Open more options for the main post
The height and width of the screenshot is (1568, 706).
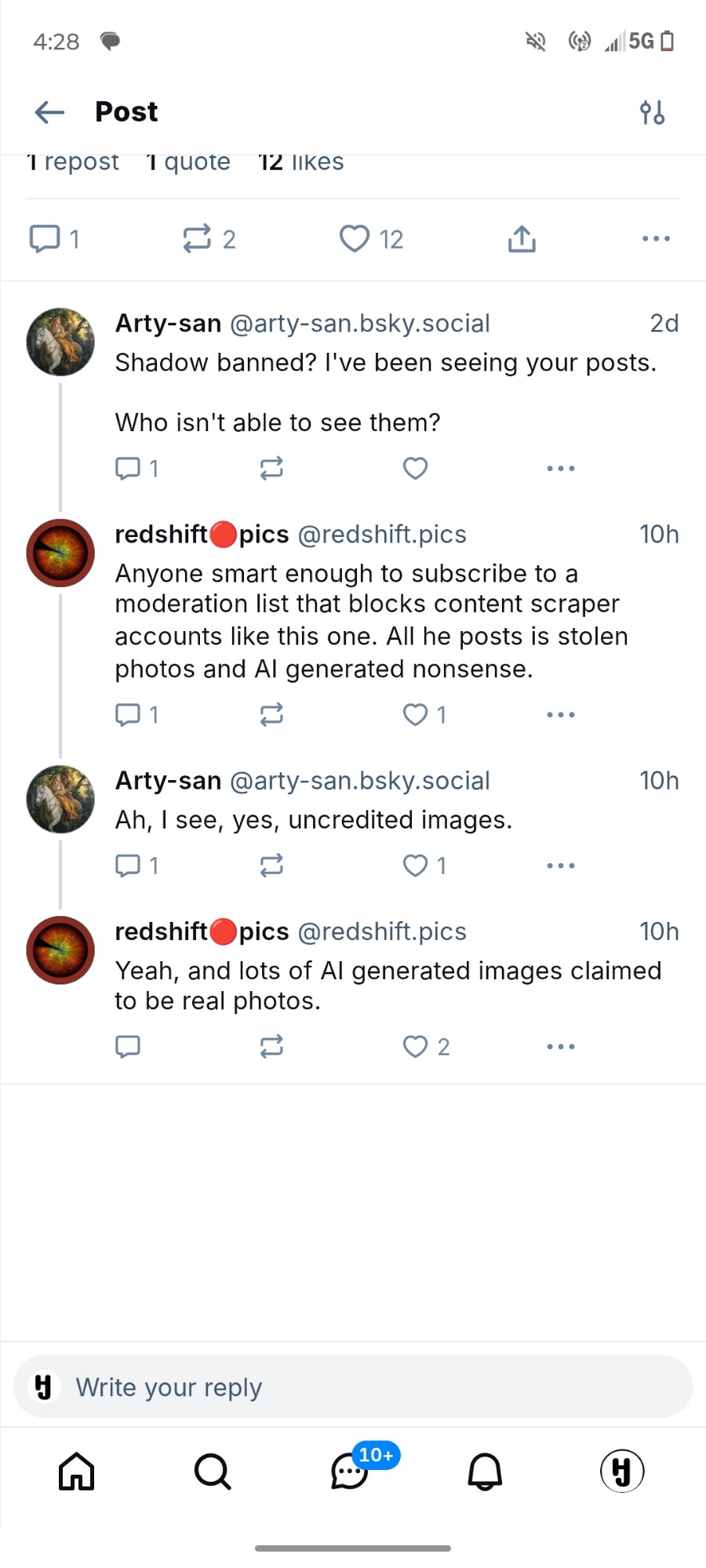point(656,238)
